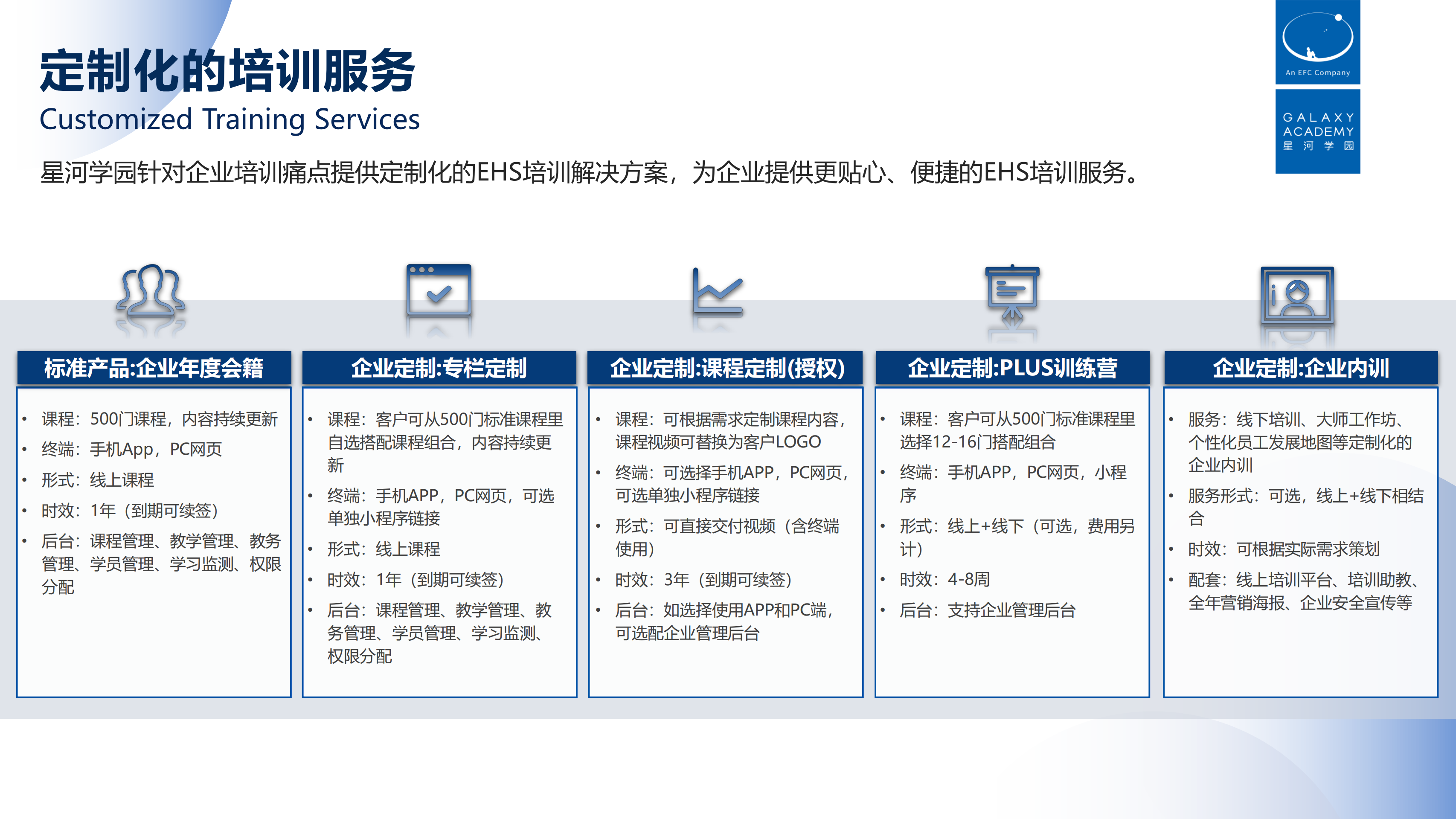This screenshot has width=1456, height=819.
Task: Click the An EFC Company logo
Action: click(x=1317, y=42)
